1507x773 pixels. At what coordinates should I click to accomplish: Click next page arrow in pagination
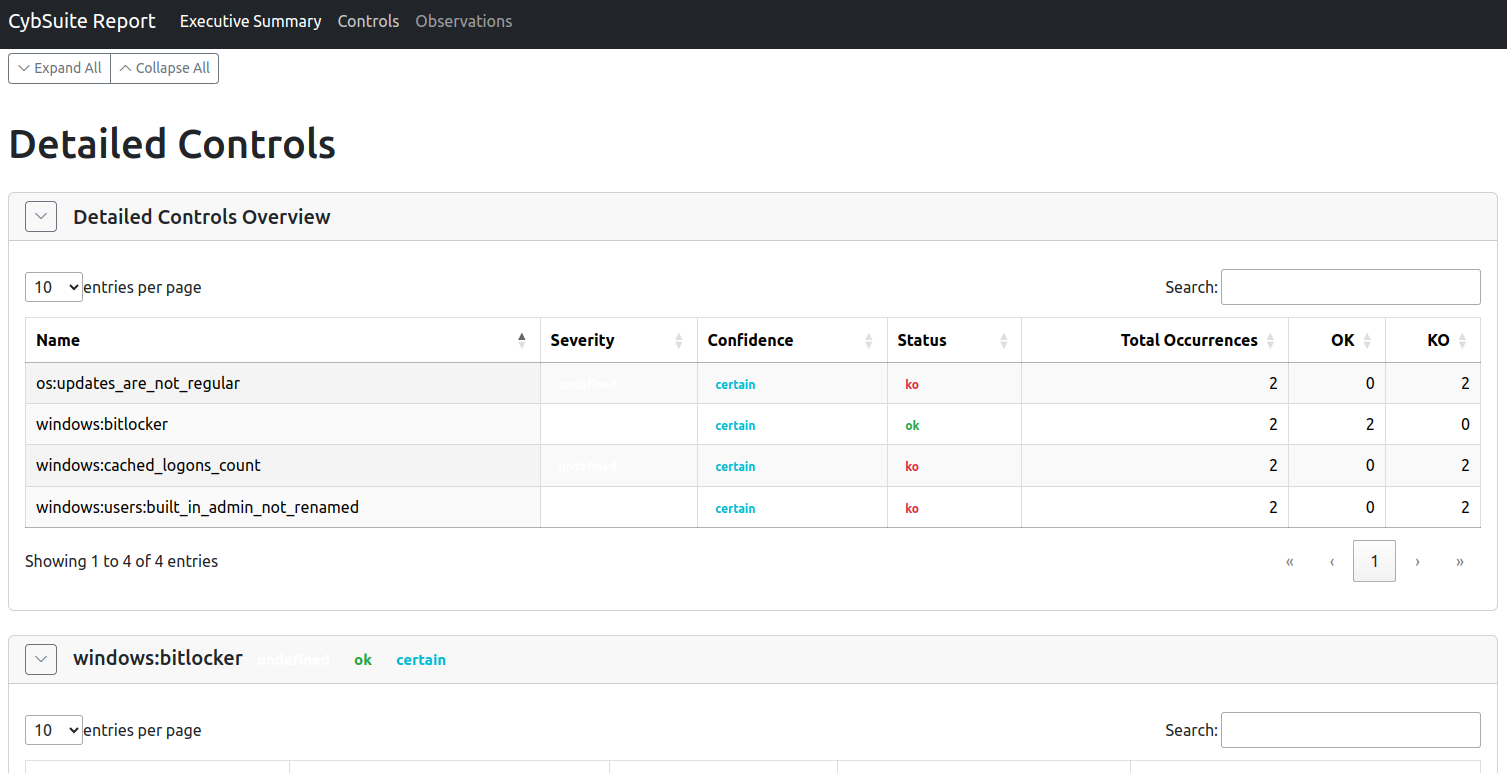click(1417, 561)
